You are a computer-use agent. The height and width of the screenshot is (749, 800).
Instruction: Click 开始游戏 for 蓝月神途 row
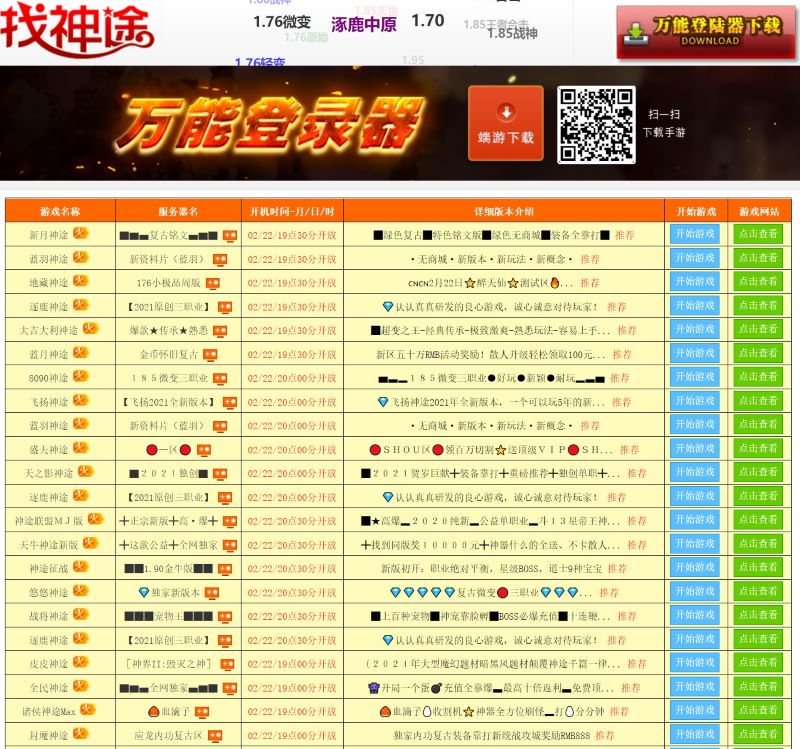click(x=695, y=353)
